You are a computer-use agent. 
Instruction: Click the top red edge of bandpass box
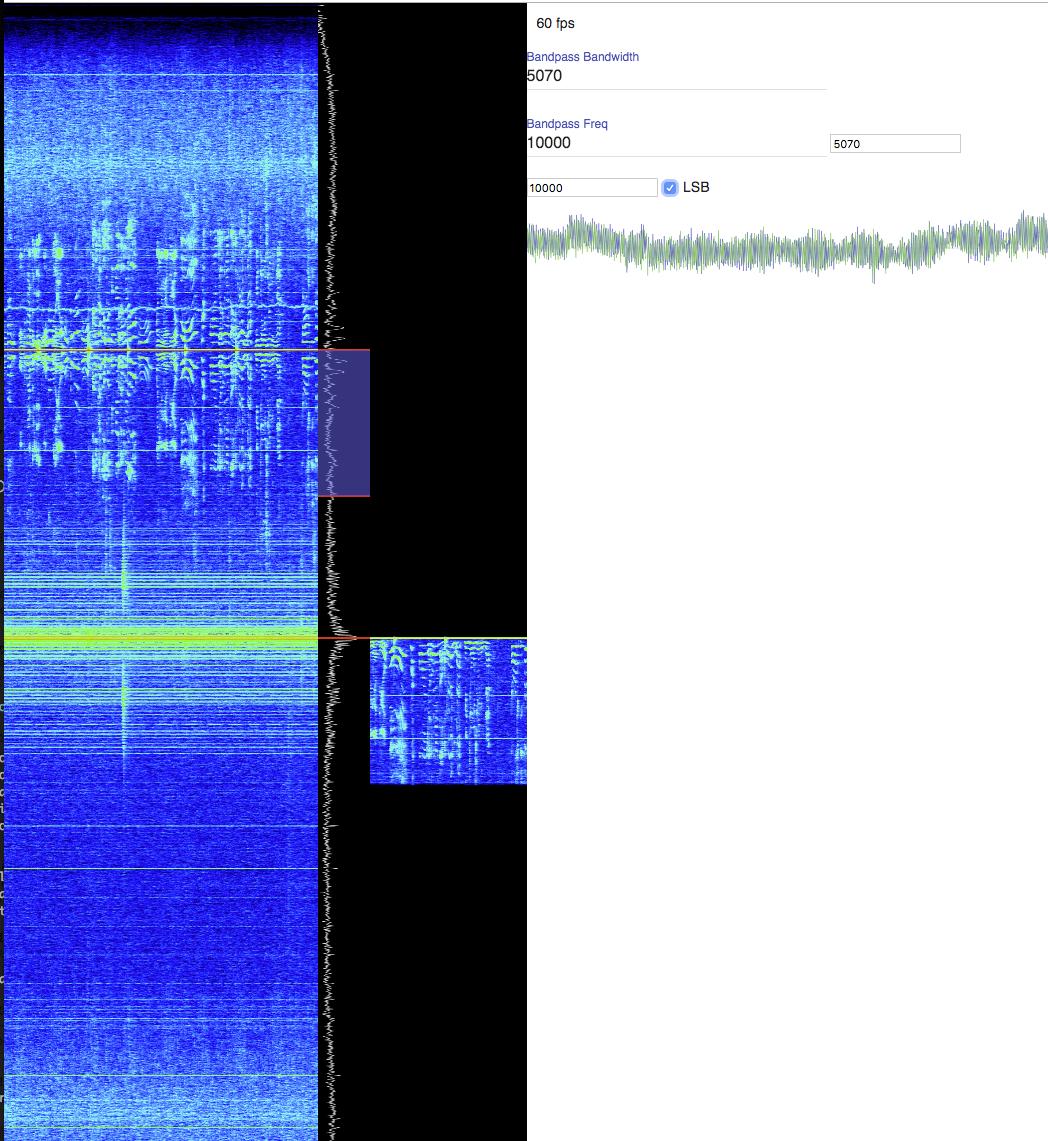[x=344, y=350]
